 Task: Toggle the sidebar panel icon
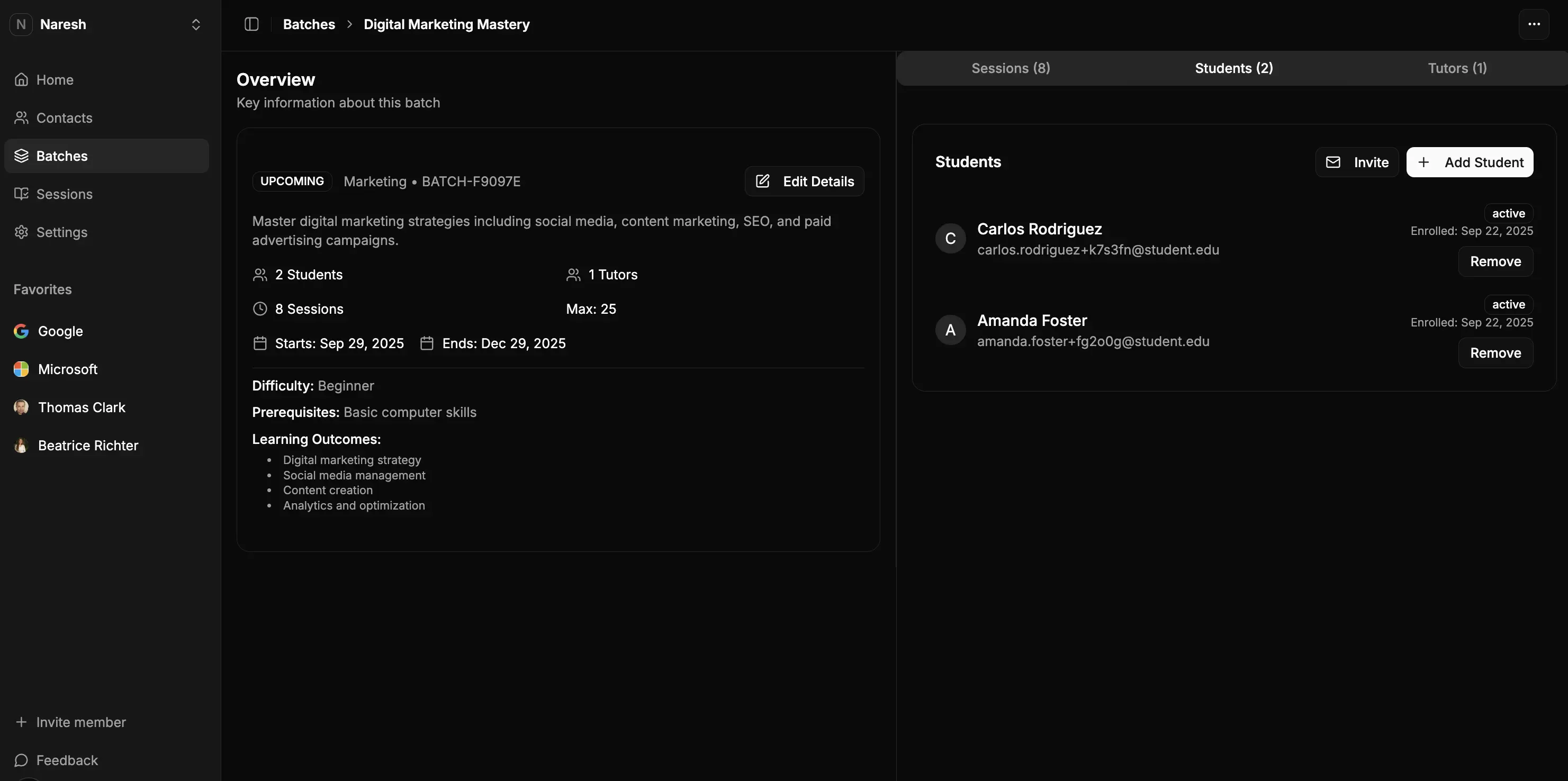click(251, 24)
